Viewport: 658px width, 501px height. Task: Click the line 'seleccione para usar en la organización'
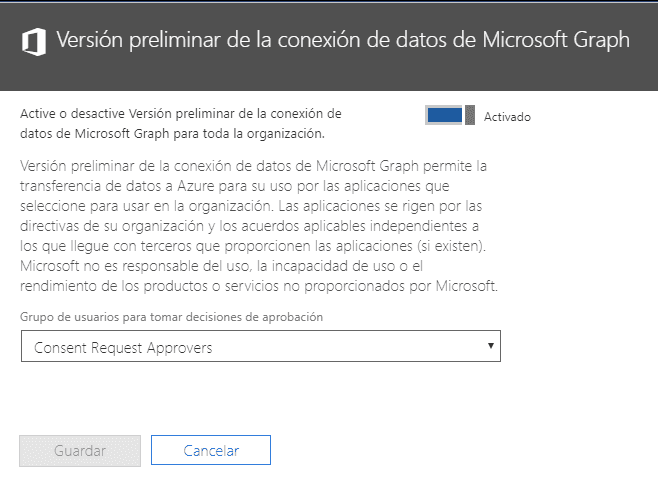click(251, 206)
